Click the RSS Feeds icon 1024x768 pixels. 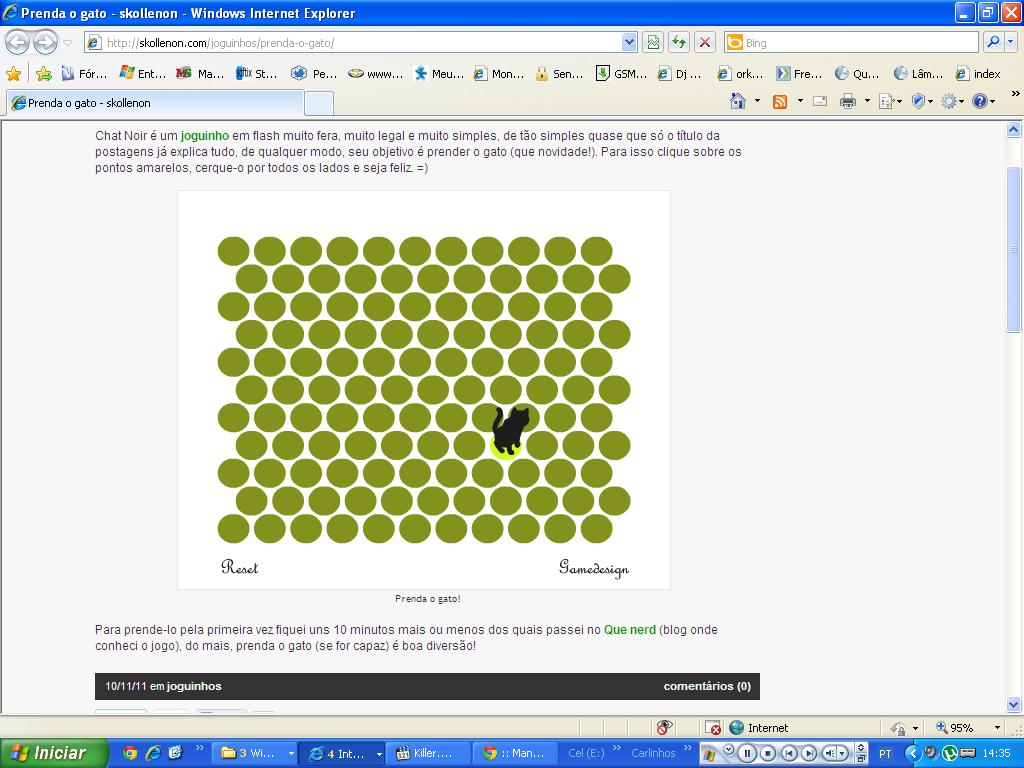tap(780, 101)
